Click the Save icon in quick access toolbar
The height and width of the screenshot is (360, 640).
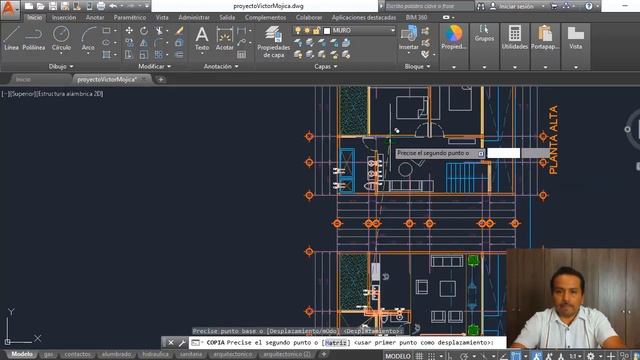[x=53, y=6]
